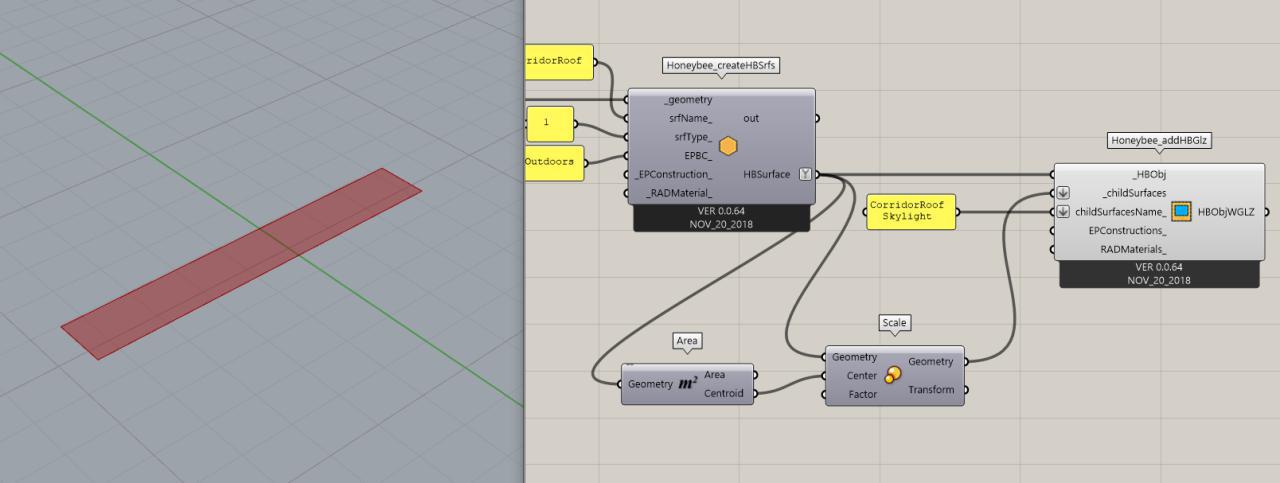Select the red surface in Rhino viewport
This screenshot has width=1280, height=483.
241,263
